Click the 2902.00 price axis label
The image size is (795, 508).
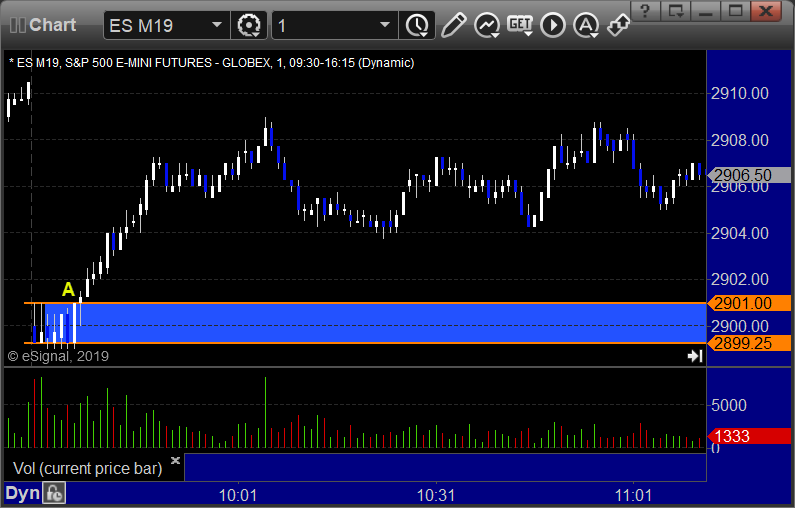pyautogui.click(x=740, y=279)
